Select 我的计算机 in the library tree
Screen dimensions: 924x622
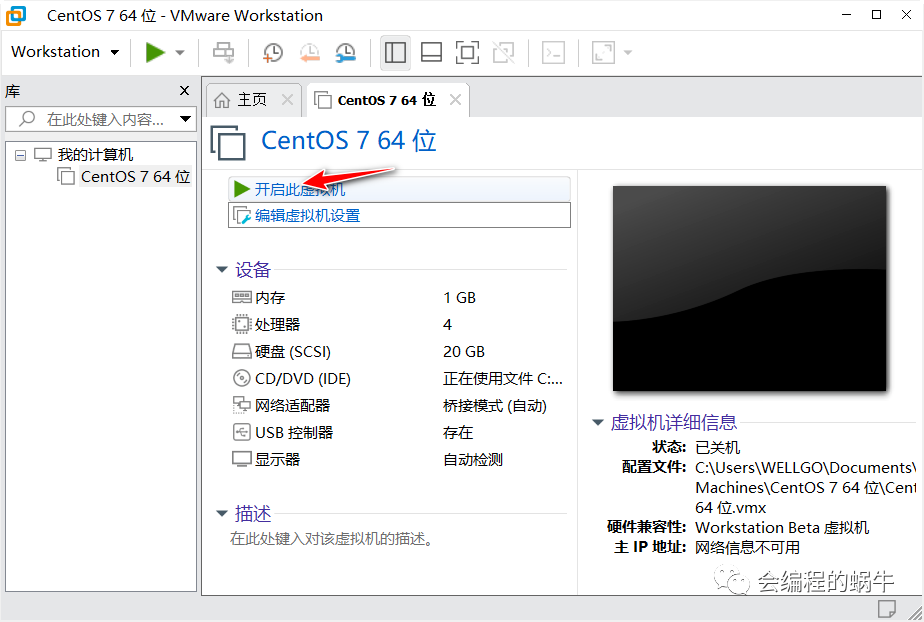(x=95, y=155)
